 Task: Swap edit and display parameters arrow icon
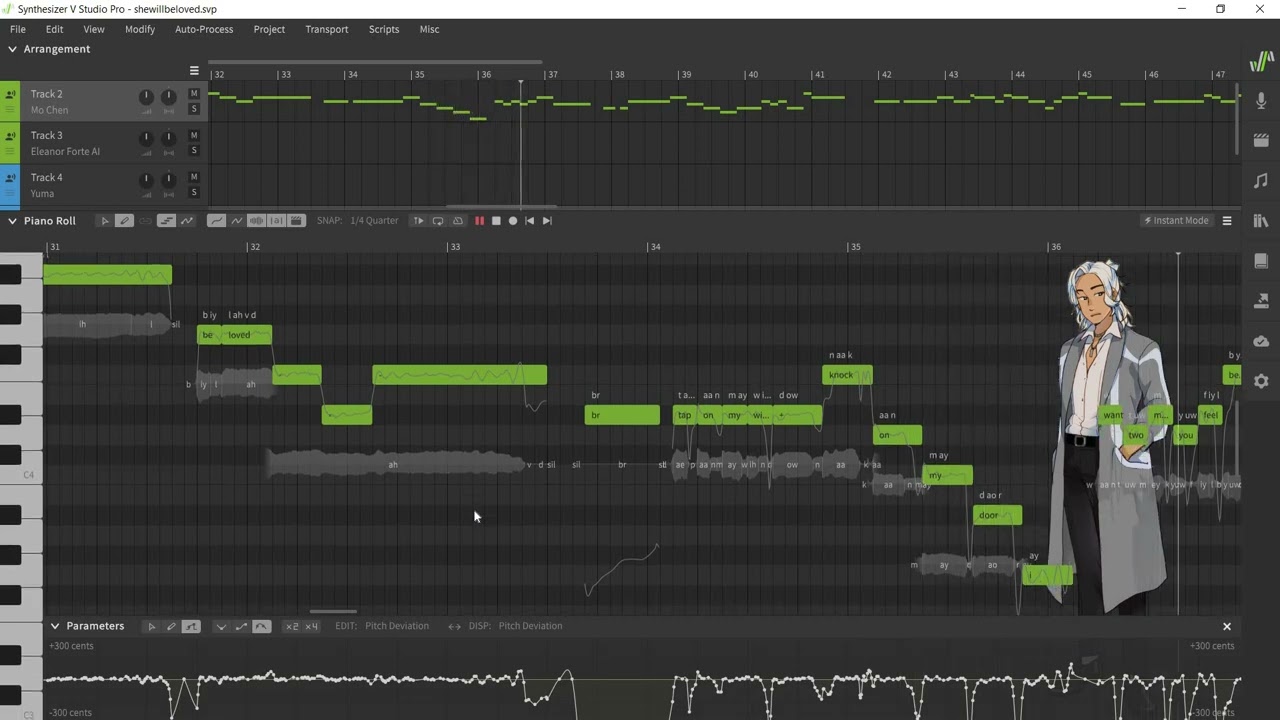[x=454, y=626]
